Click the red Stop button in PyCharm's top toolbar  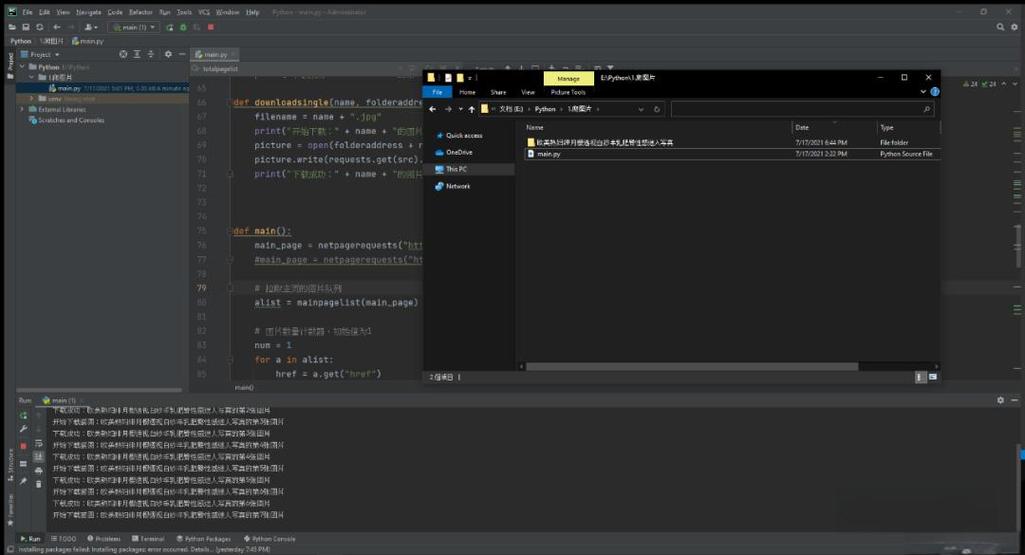pyautogui.click(x=210, y=27)
